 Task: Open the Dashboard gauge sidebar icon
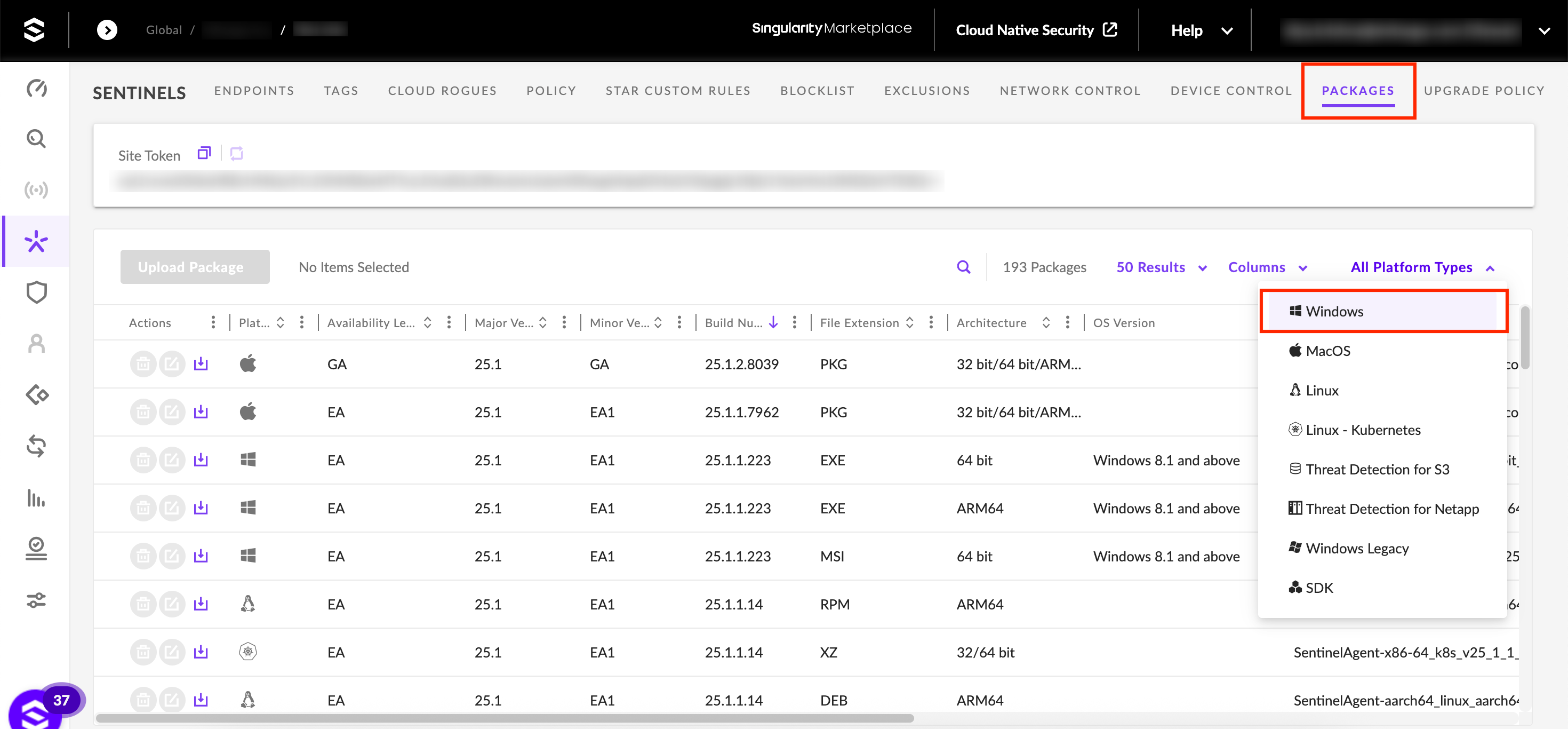(x=36, y=88)
